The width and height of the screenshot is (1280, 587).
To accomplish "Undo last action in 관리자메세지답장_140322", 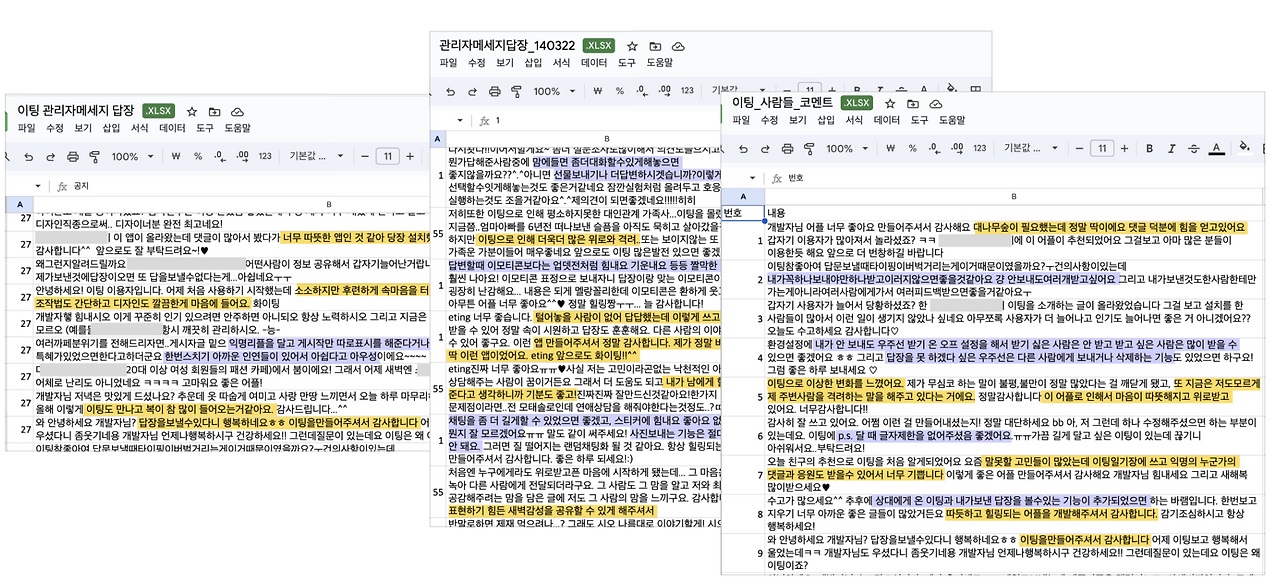I will (450, 89).
